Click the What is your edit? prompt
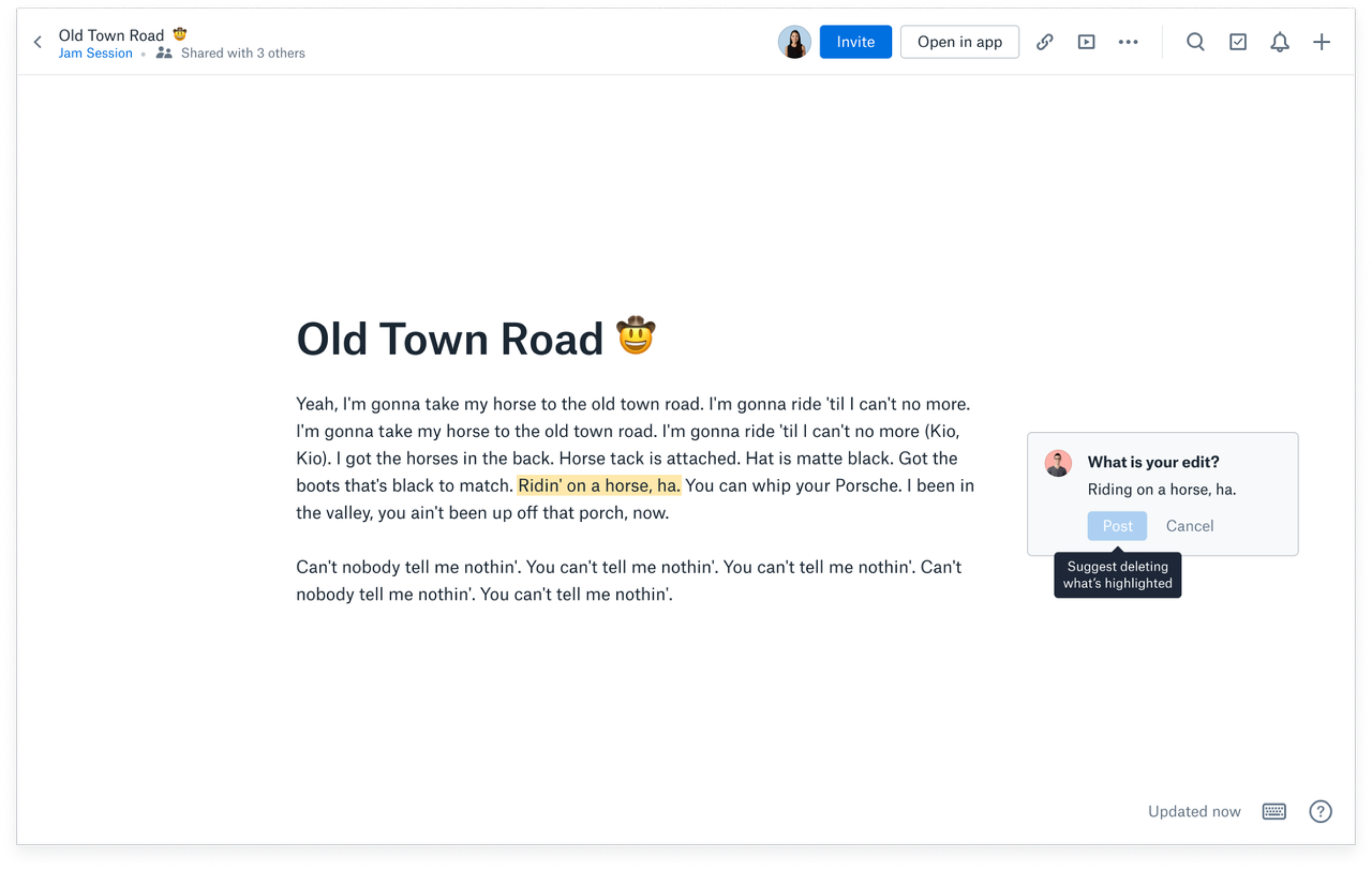Screen dimensions: 1372x870 pos(1153,462)
